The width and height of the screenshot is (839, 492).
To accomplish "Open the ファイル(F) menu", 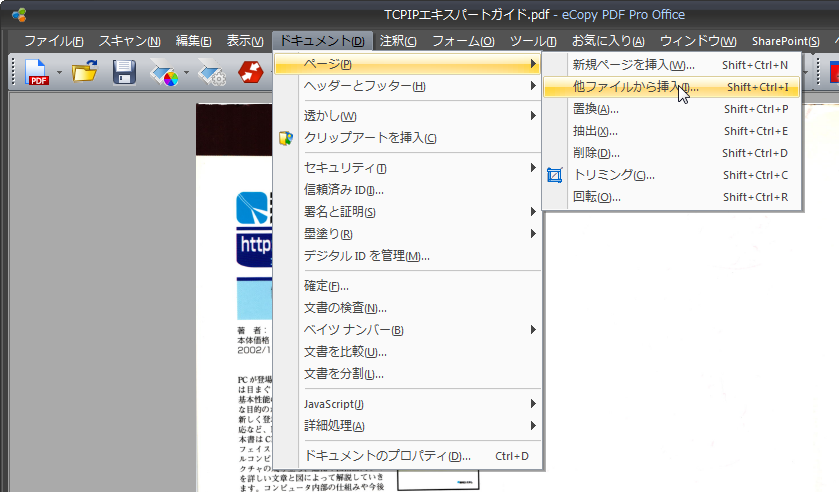I will tap(54, 41).
